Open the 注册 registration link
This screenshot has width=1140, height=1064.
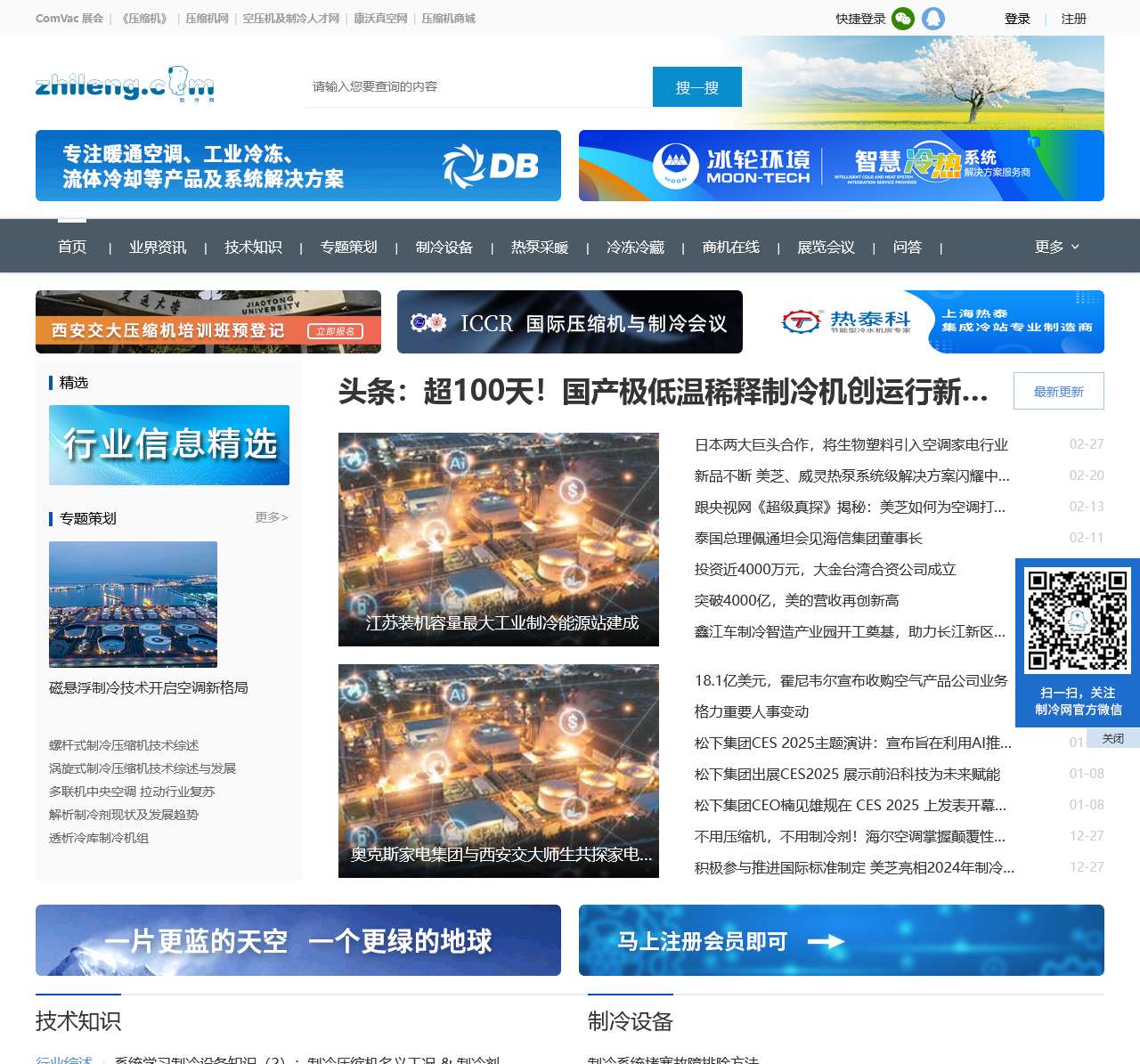click(1075, 18)
